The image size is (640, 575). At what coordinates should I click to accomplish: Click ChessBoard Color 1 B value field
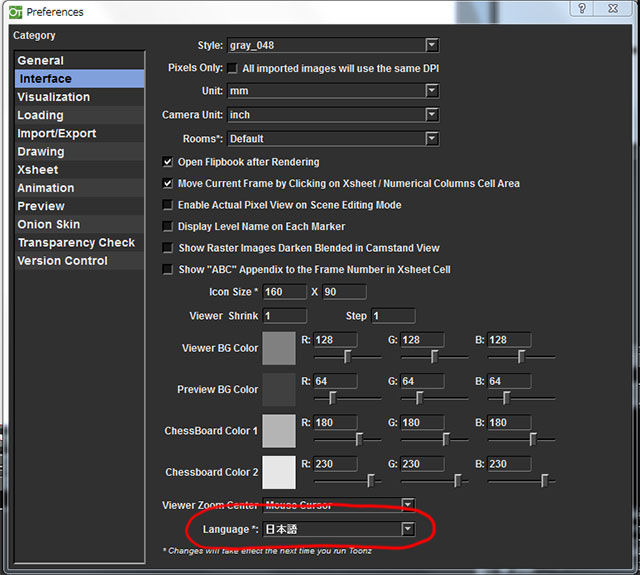click(x=509, y=422)
